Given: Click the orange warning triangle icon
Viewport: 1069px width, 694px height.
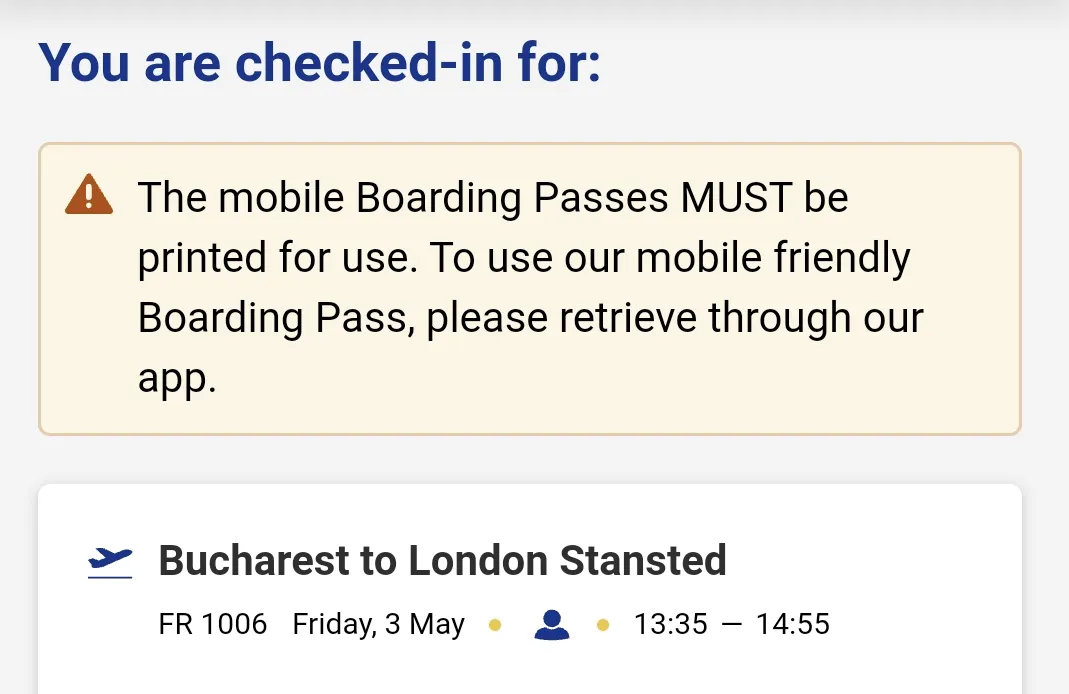Looking at the screenshot, I should (x=89, y=193).
